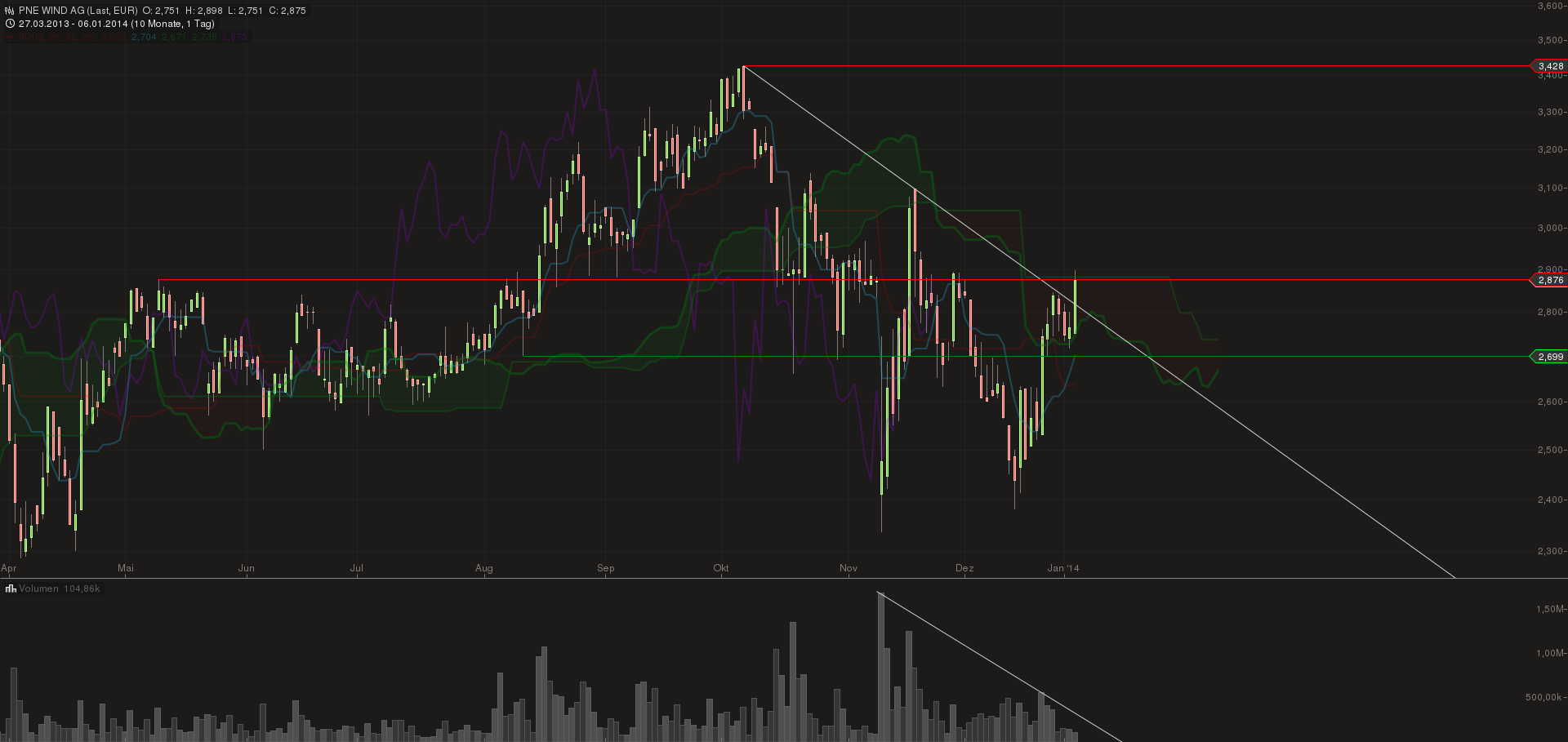Click the 2,800 price axis label
This screenshot has height=742, width=1568.
pos(1550,312)
